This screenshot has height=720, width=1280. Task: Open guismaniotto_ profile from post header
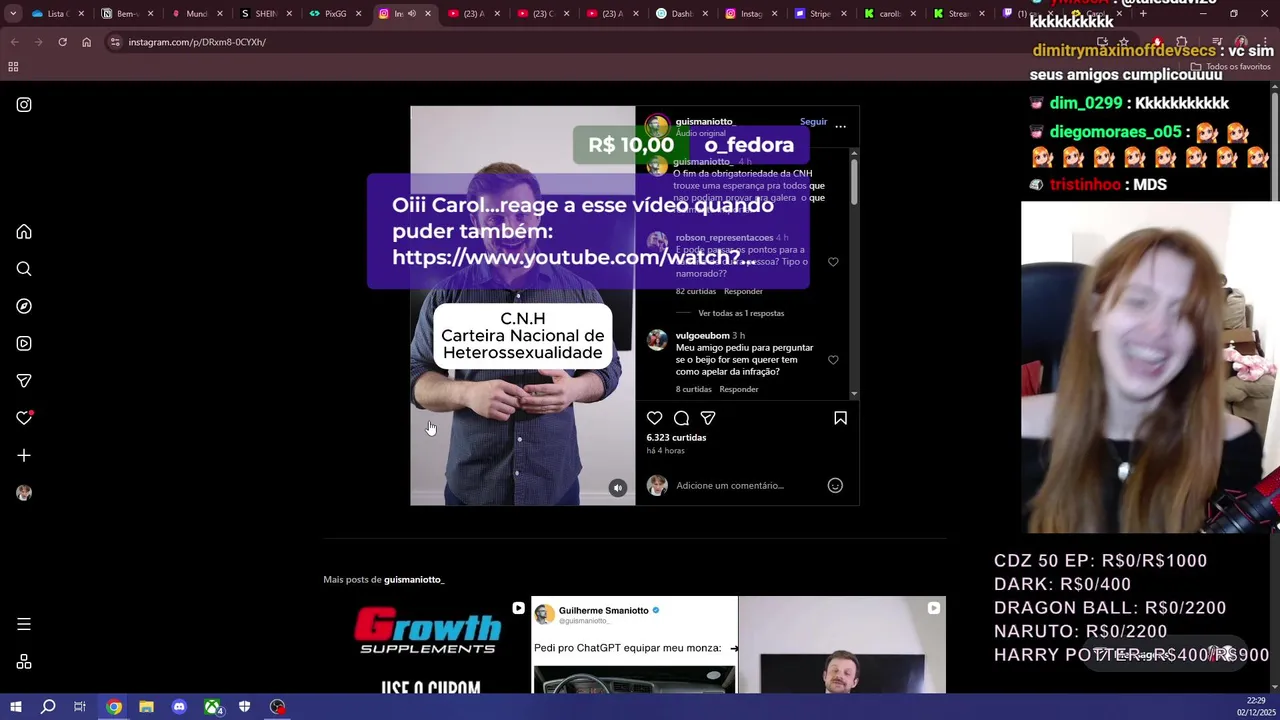point(704,122)
